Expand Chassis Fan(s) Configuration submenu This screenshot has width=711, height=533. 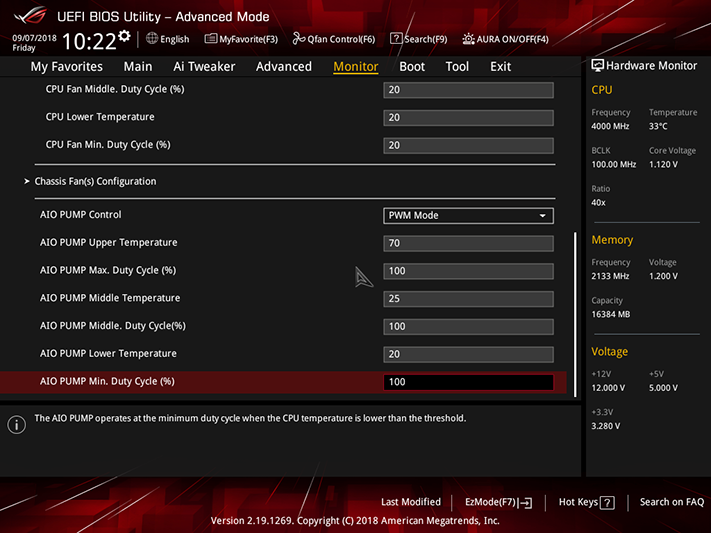pyautogui.click(x=95, y=181)
